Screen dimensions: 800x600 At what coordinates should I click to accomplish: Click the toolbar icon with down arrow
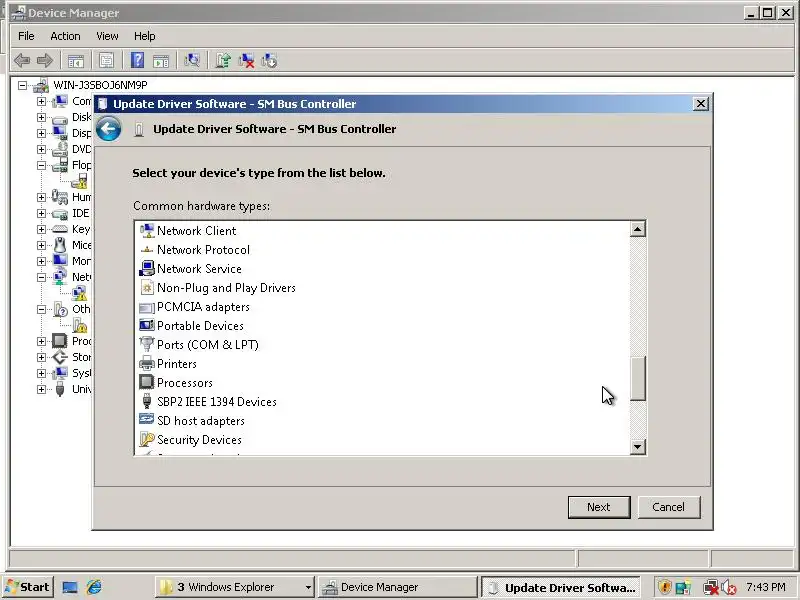pos(269,61)
